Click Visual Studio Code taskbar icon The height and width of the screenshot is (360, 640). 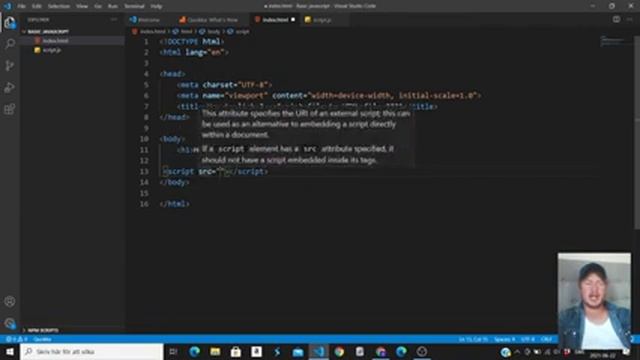319,351
